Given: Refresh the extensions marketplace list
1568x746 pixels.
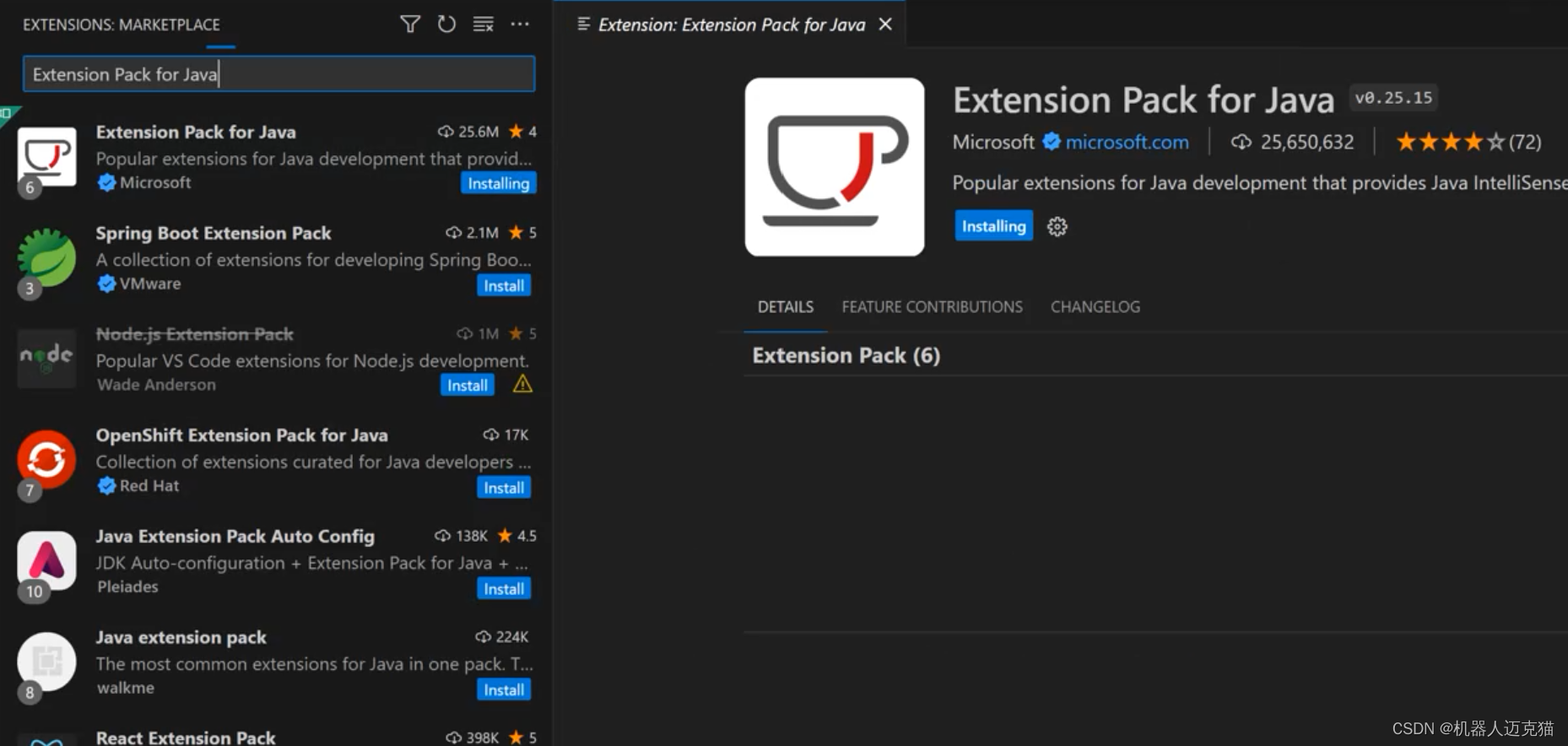Looking at the screenshot, I should tap(446, 24).
